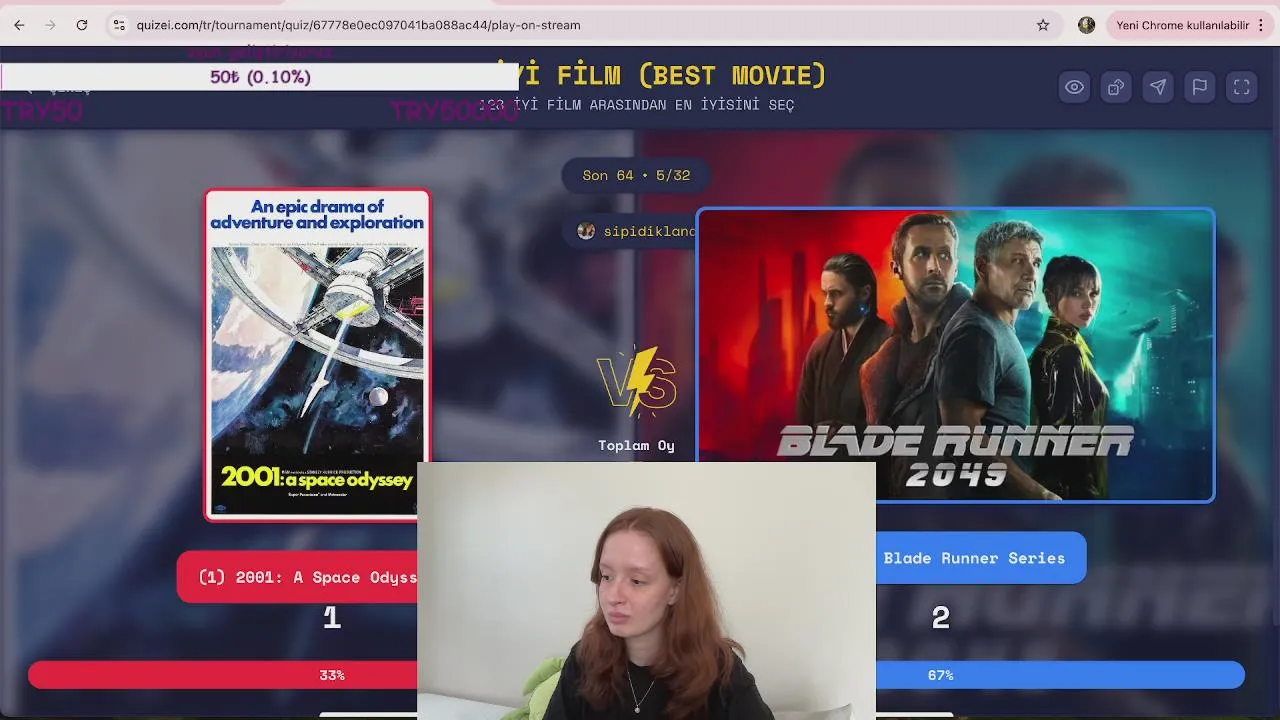Click the 'Son 64 • 5/32' round badge
Screen dimensions: 1280x720
(x=636, y=175)
